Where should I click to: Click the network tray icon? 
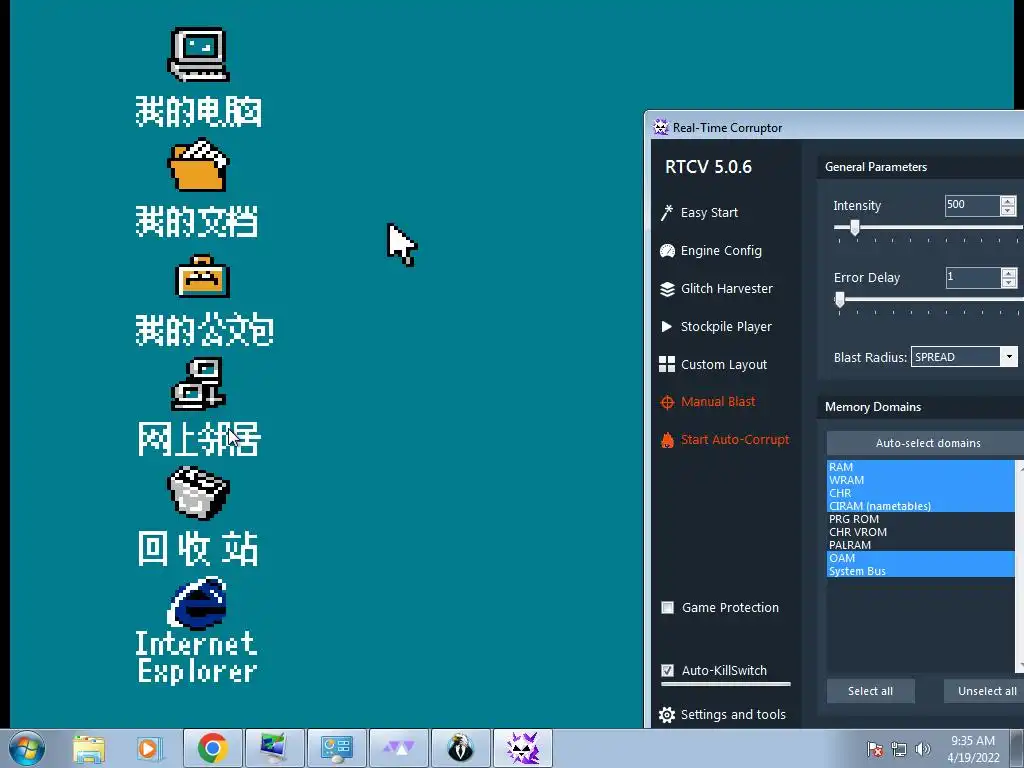(899, 749)
